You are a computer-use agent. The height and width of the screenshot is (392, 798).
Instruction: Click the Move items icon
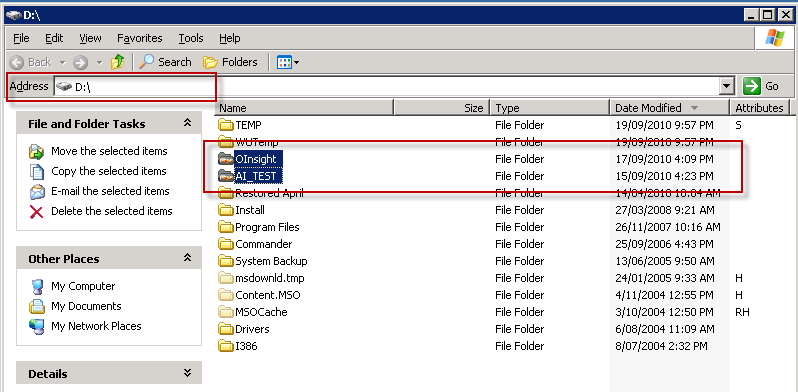(37, 152)
